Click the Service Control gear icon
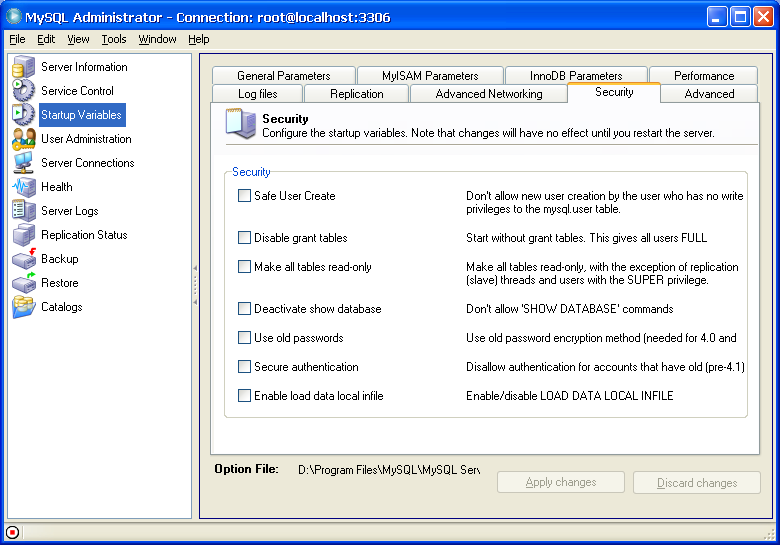 [x=23, y=91]
